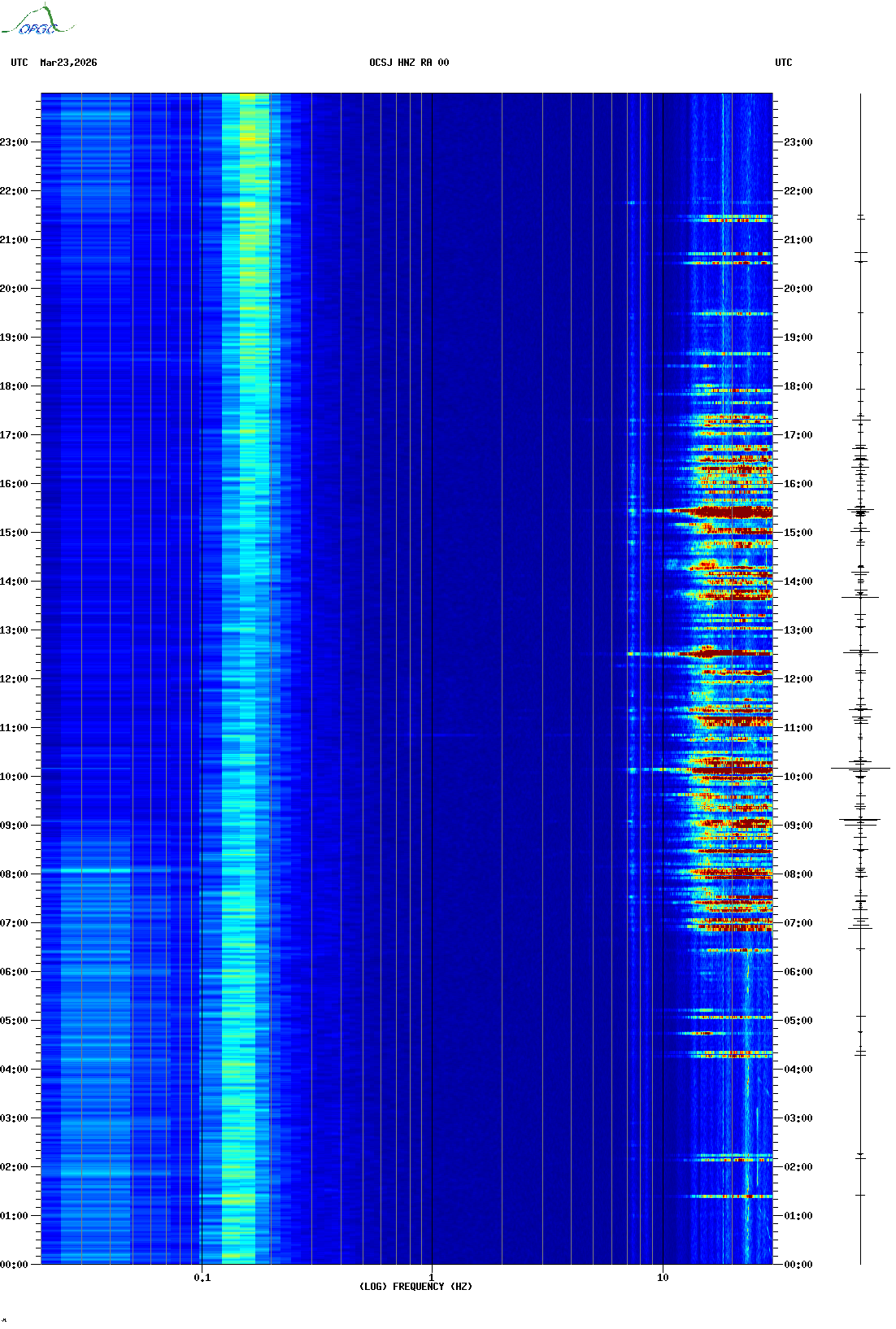Click the black vertical line at 0.1 Hz
Image resolution: width=896 pixels, height=1329 pixels.
[x=202, y=679]
